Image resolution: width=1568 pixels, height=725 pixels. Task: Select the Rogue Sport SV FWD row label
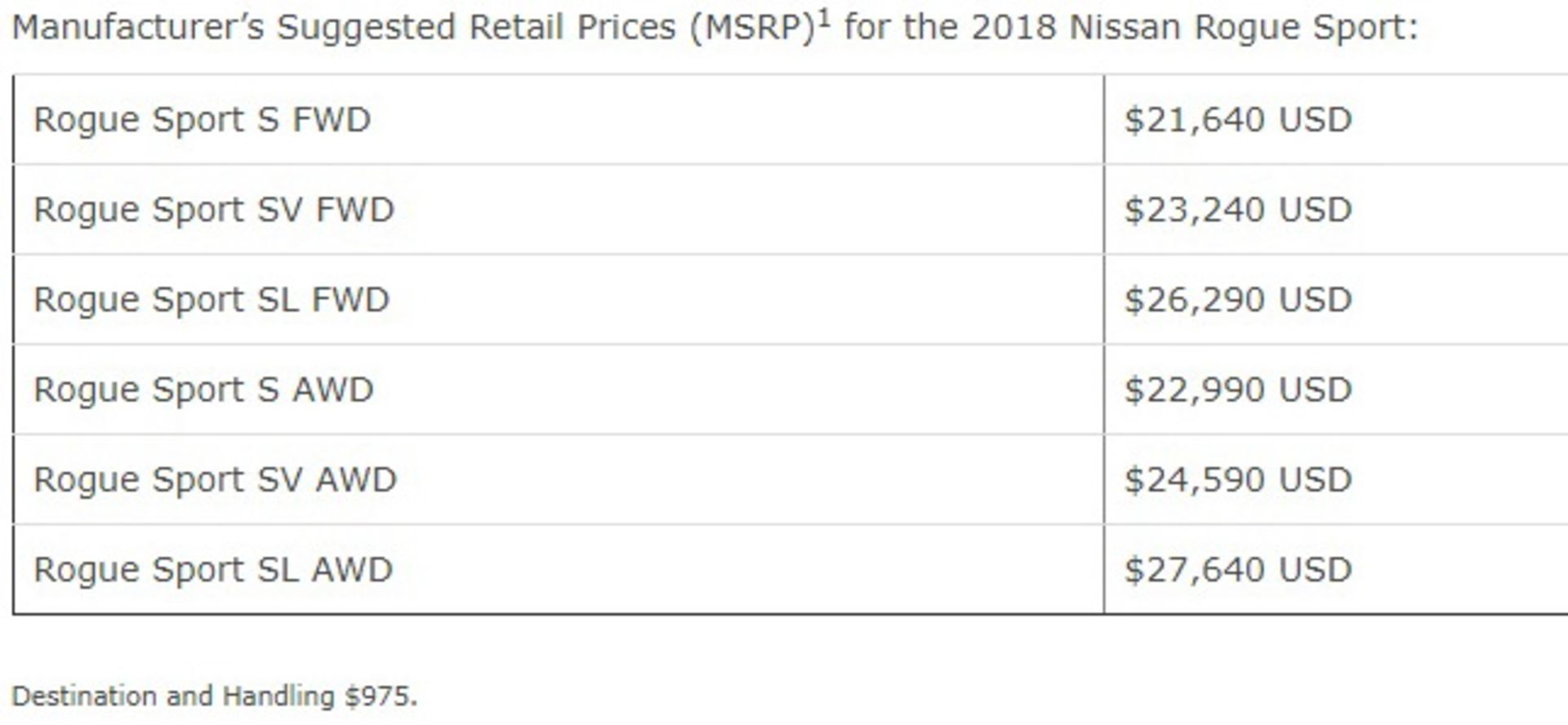coord(214,210)
